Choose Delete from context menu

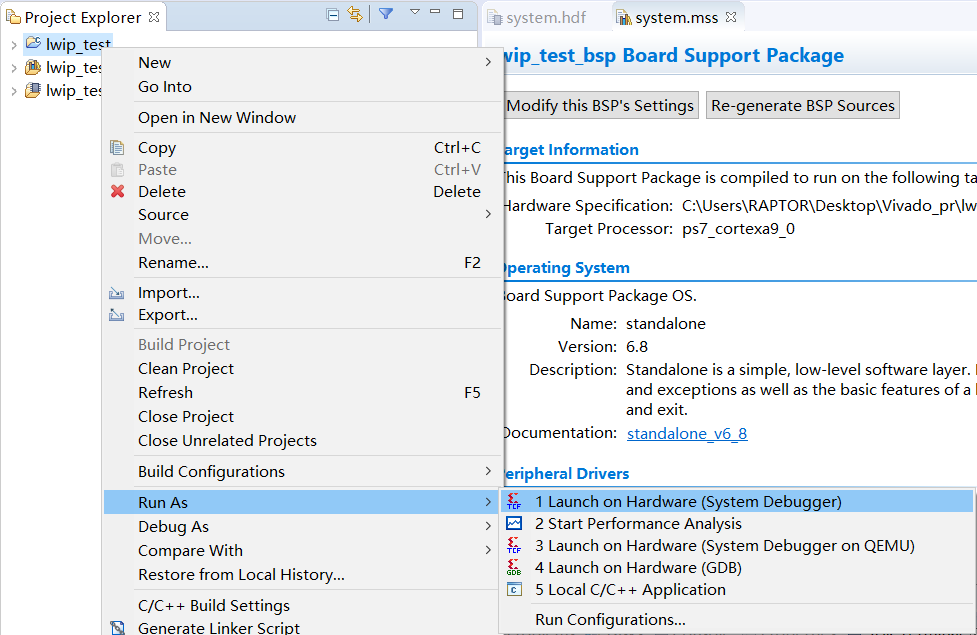coord(303,191)
